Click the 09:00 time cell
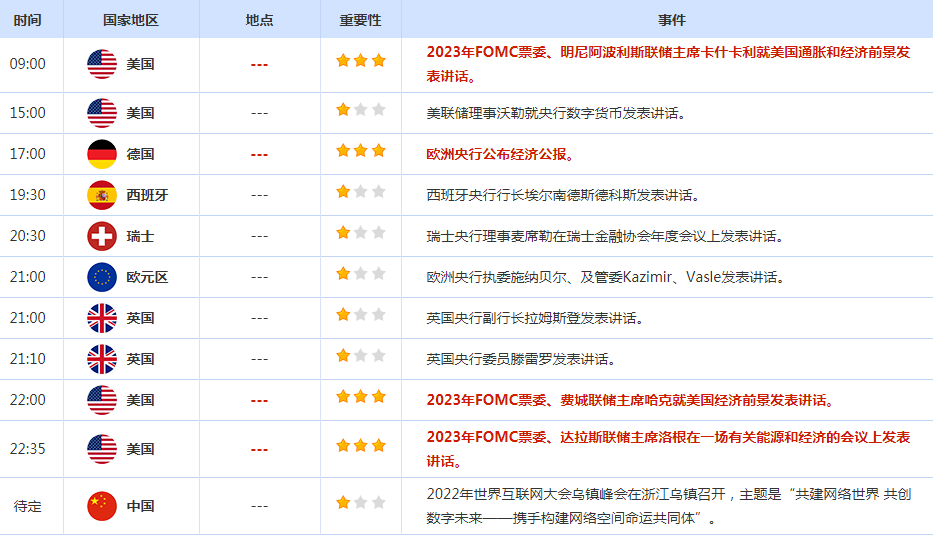Screen dimensions: 933x535 (27, 64)
